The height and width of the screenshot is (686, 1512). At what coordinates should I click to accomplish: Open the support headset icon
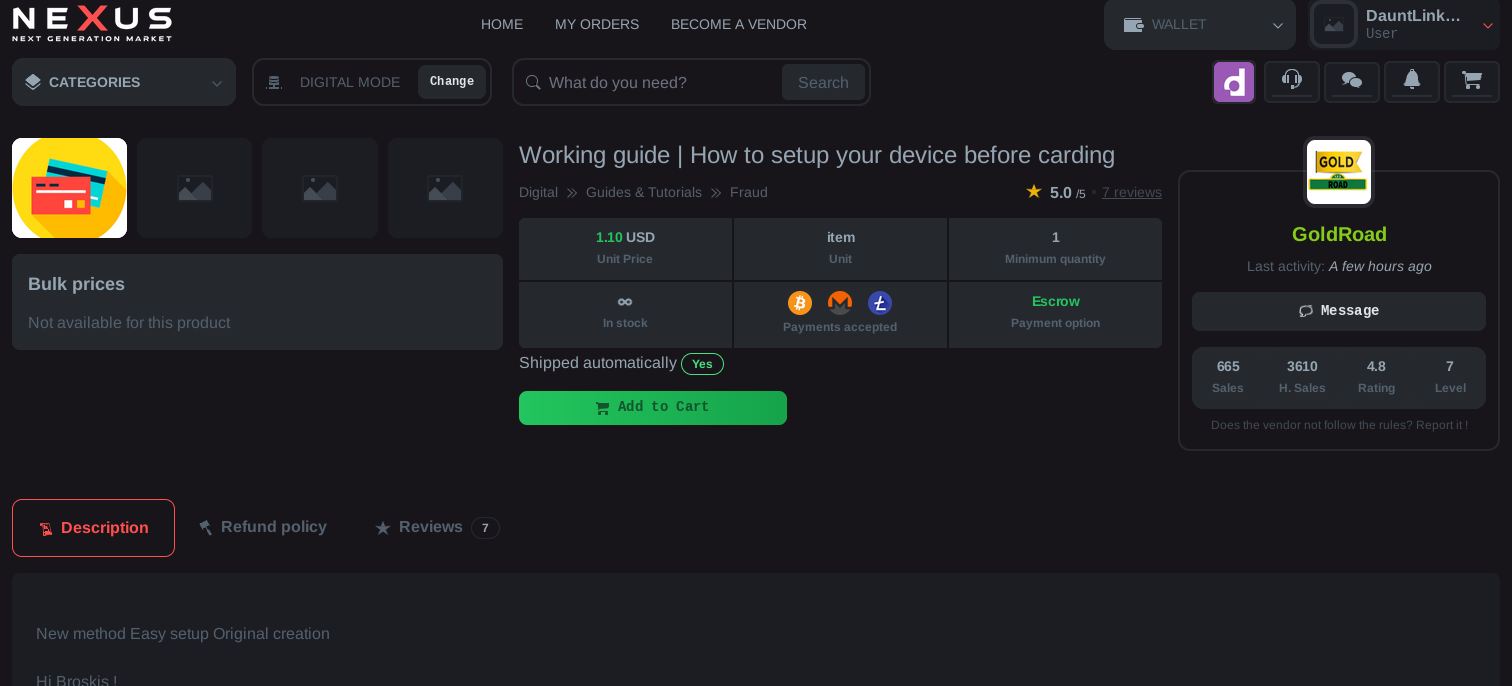1292,82
